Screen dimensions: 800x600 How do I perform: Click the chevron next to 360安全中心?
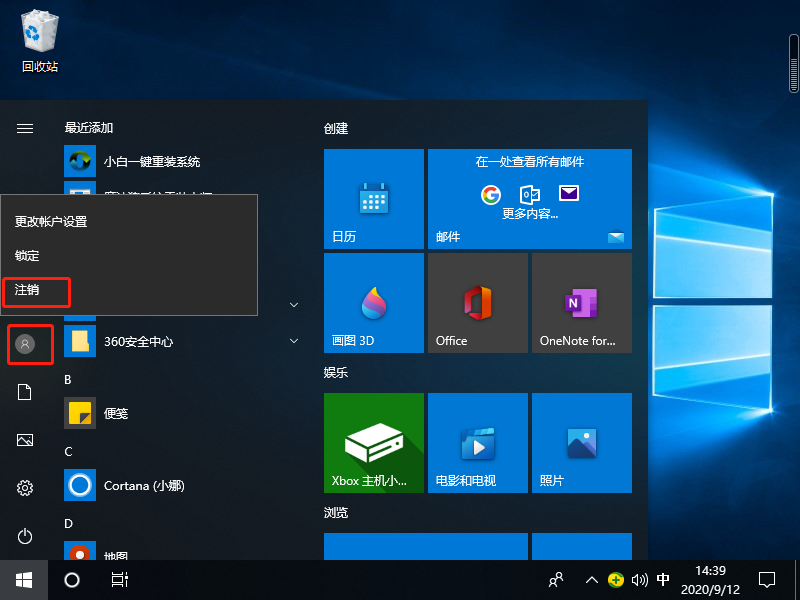294,340
